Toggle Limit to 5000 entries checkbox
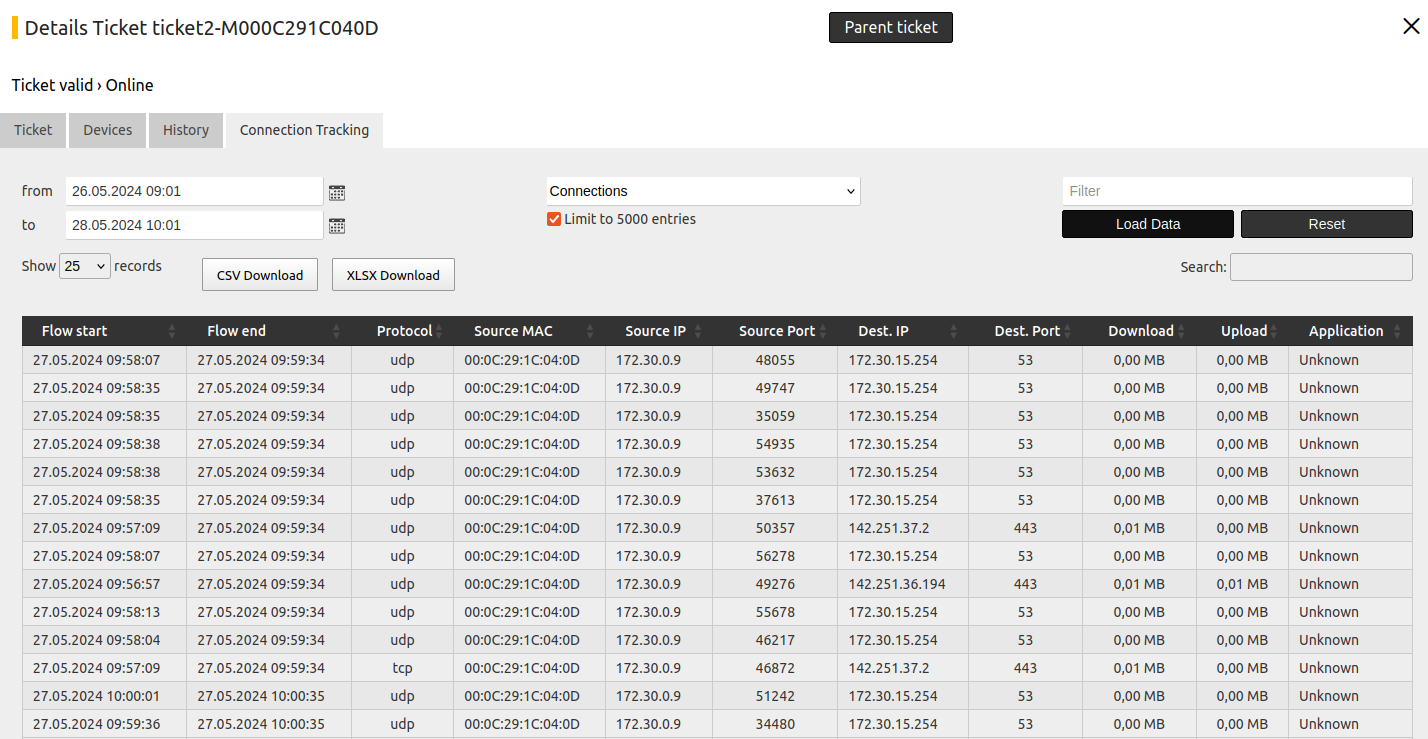The height and width of the screenshot is (739, 1428). click(554, 219)
